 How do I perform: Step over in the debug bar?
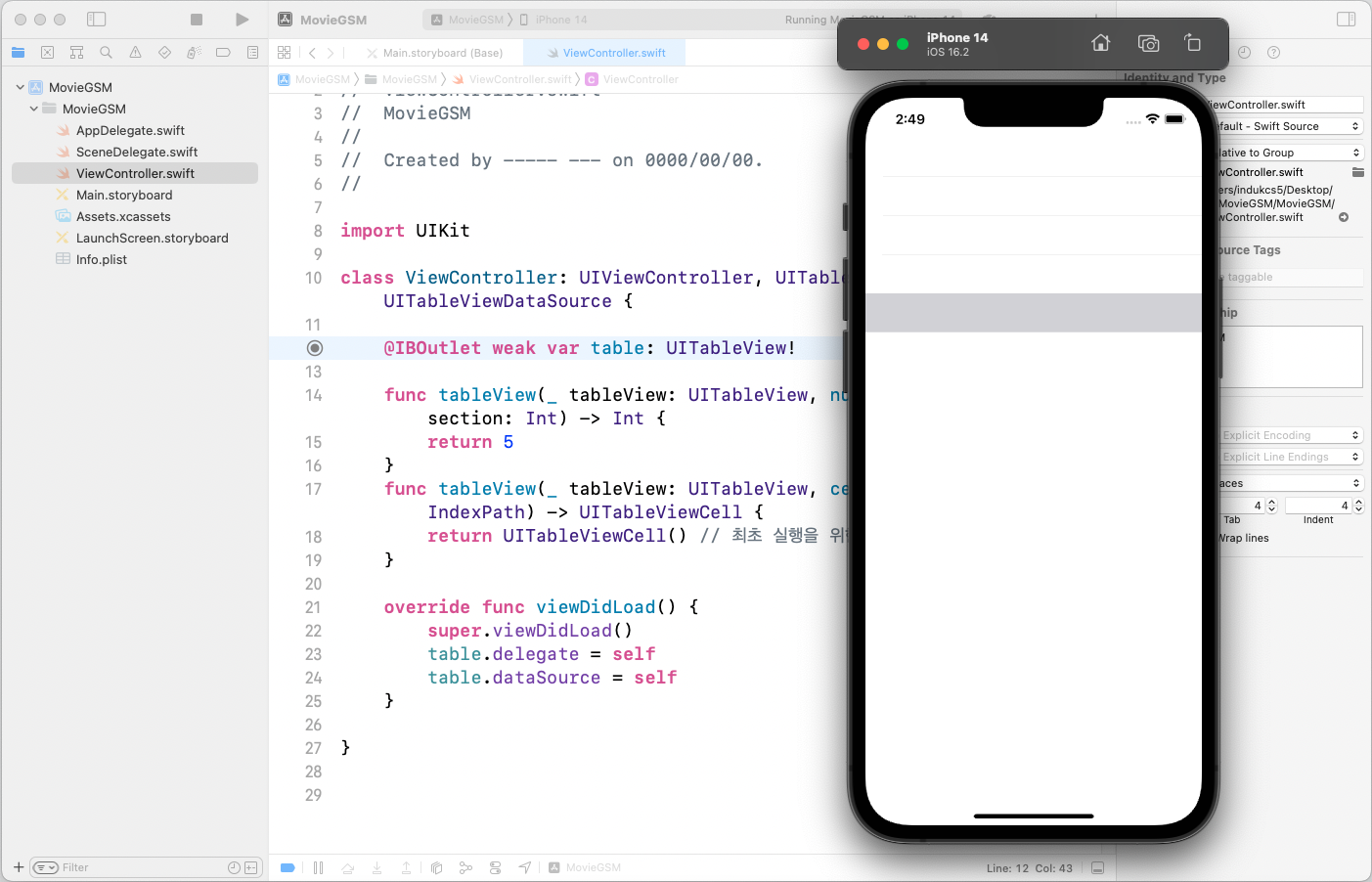tap(347, 867)
